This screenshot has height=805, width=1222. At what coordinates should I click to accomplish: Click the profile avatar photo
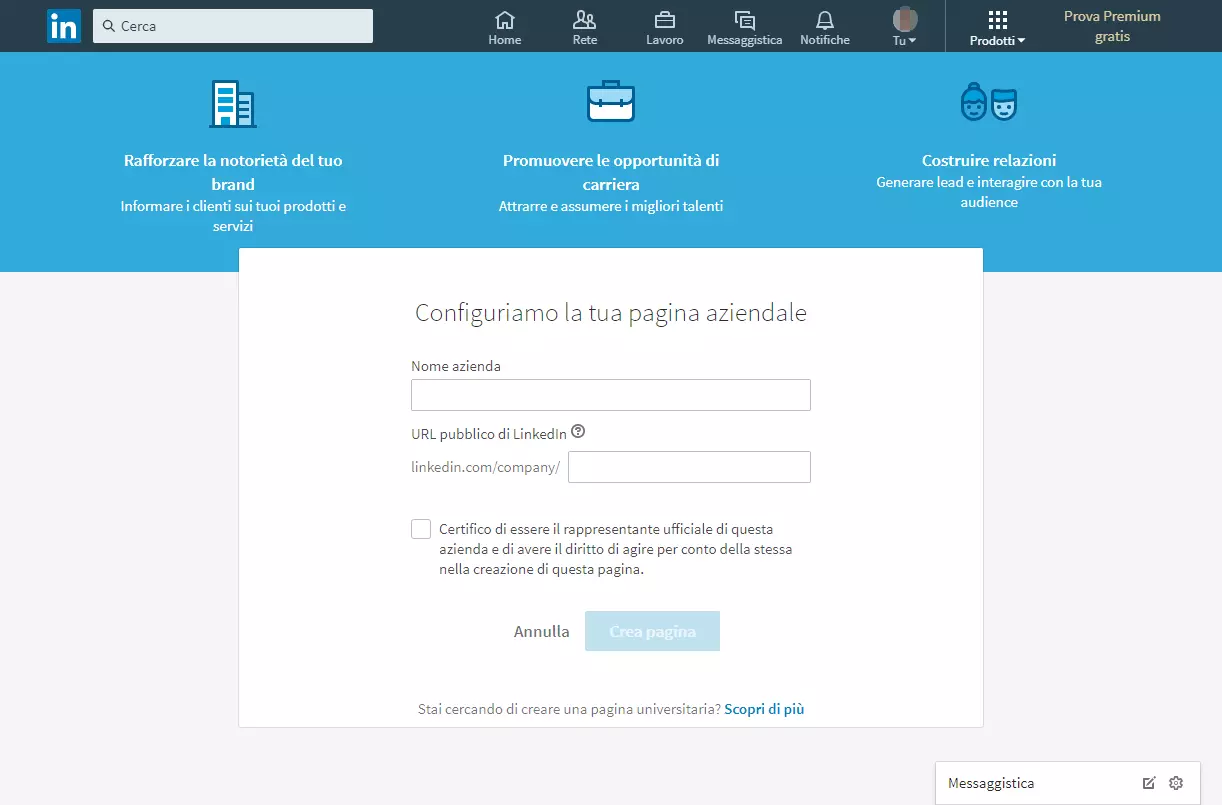905,19
